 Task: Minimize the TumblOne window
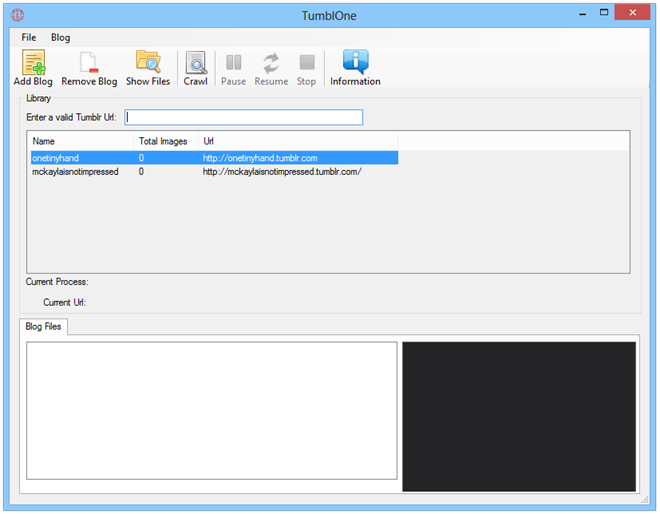(x=583, y=13)
